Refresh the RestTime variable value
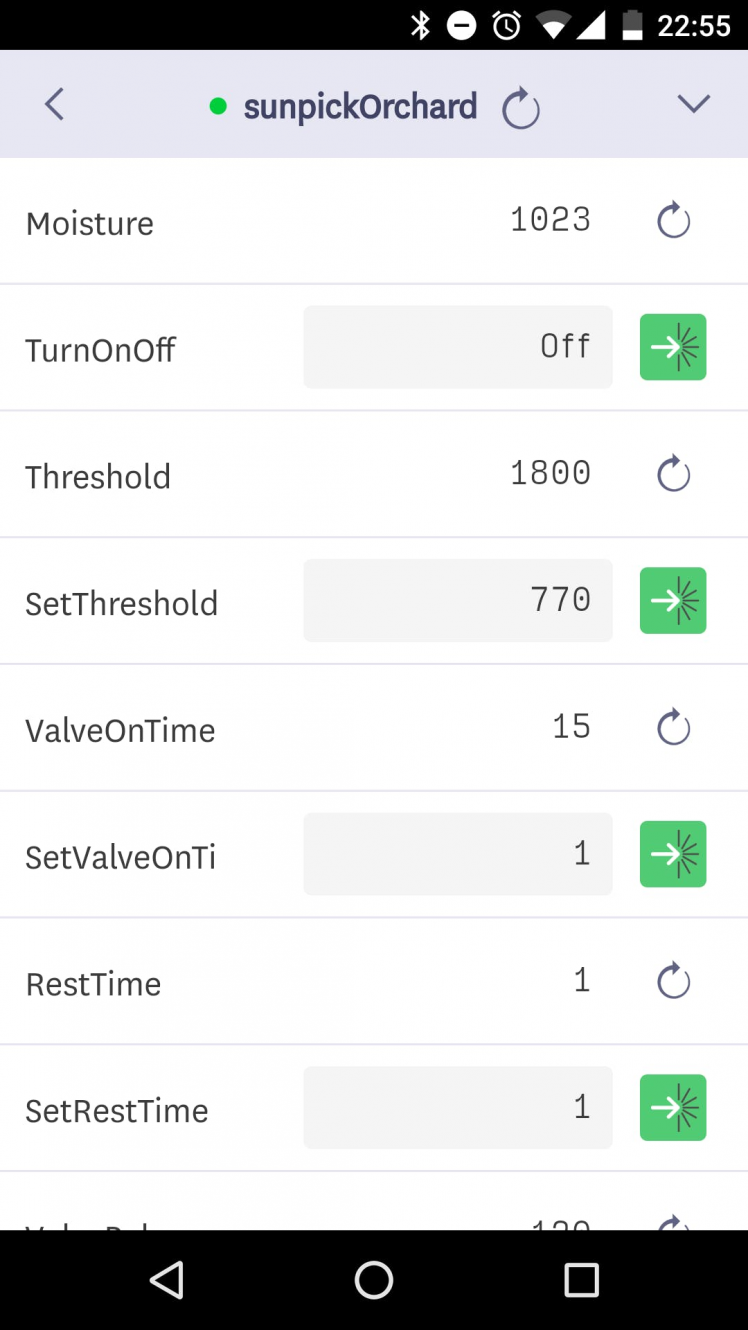This screenshot has height=1330, width=748. click(x=673, y=980)
